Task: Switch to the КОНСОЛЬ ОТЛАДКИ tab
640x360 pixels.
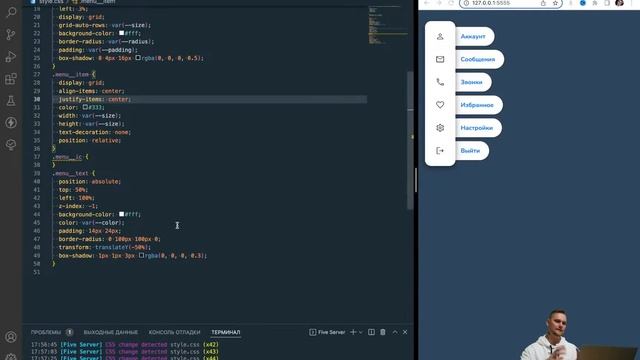Action: coord(174,332)
